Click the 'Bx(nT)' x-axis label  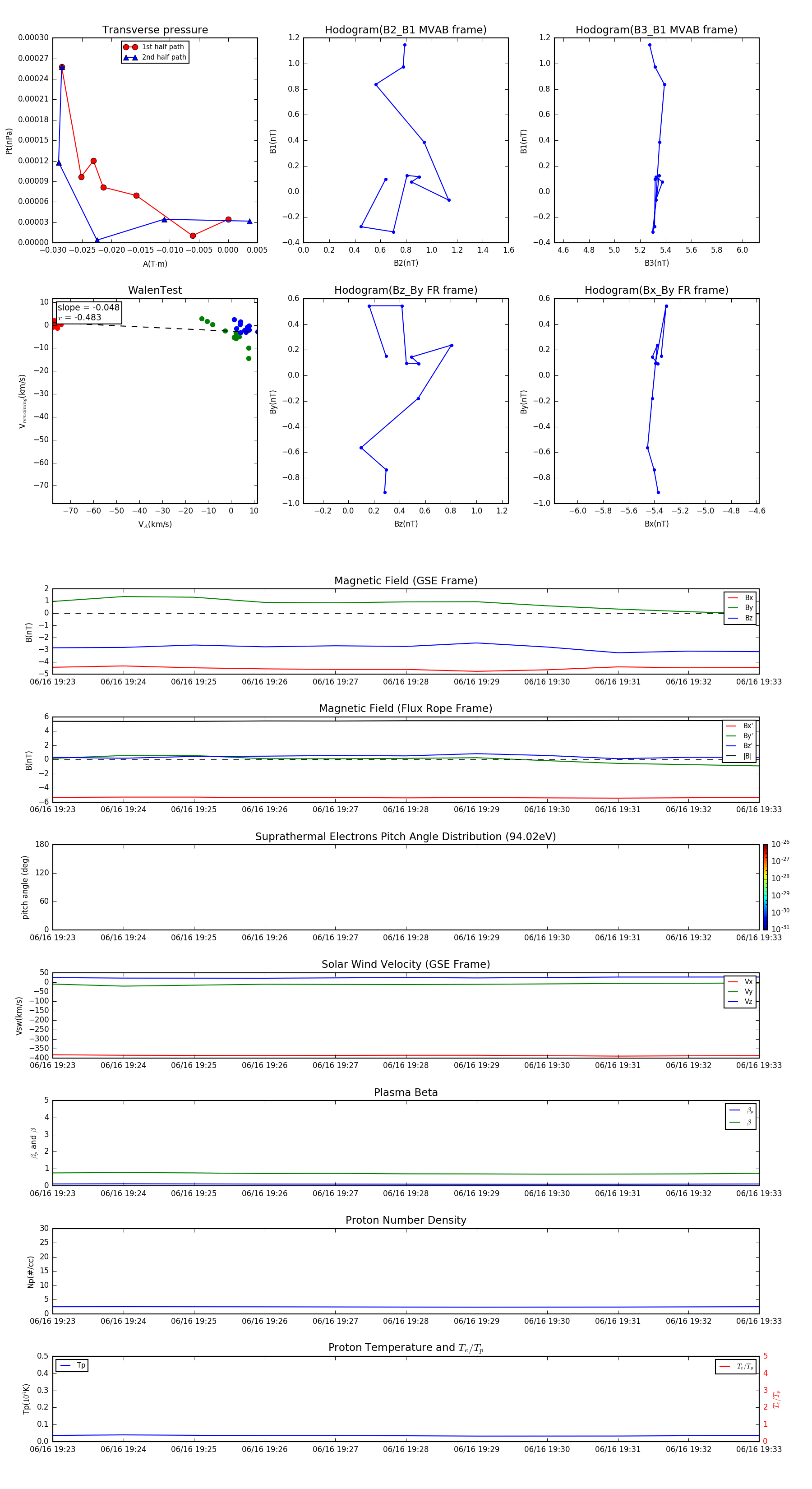[656, 524]
